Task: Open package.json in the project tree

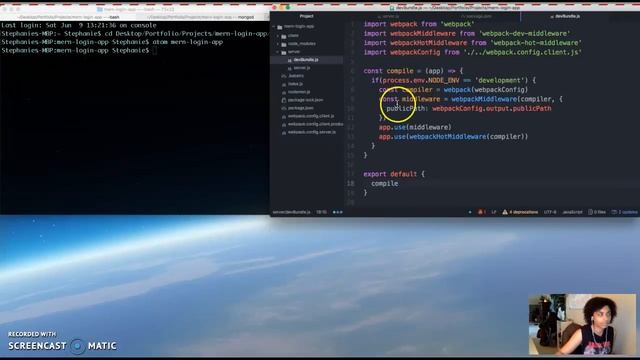Action: 300,108
